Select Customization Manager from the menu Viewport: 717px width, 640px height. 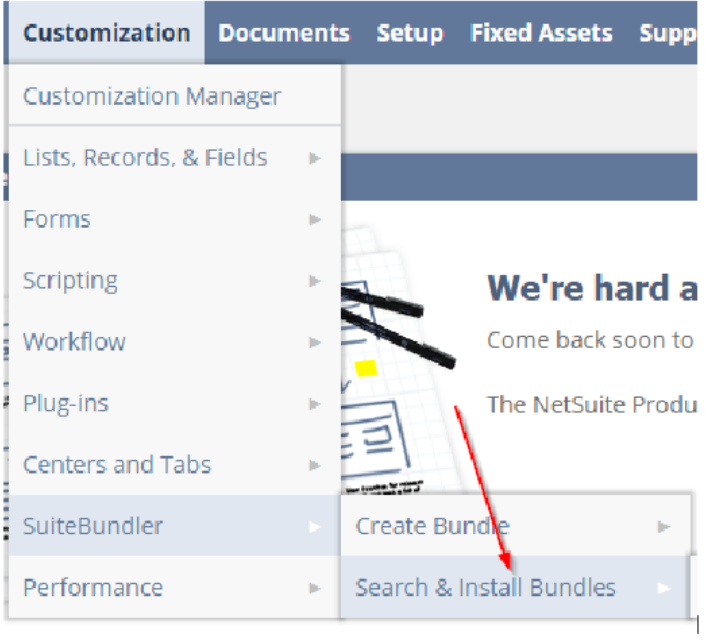[152, 96]
